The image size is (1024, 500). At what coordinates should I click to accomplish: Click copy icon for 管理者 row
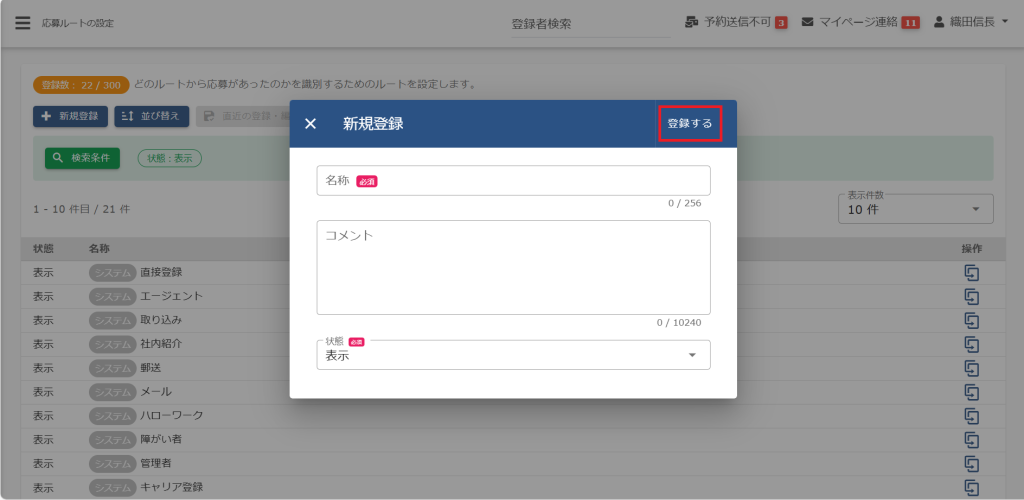[971, 463]
